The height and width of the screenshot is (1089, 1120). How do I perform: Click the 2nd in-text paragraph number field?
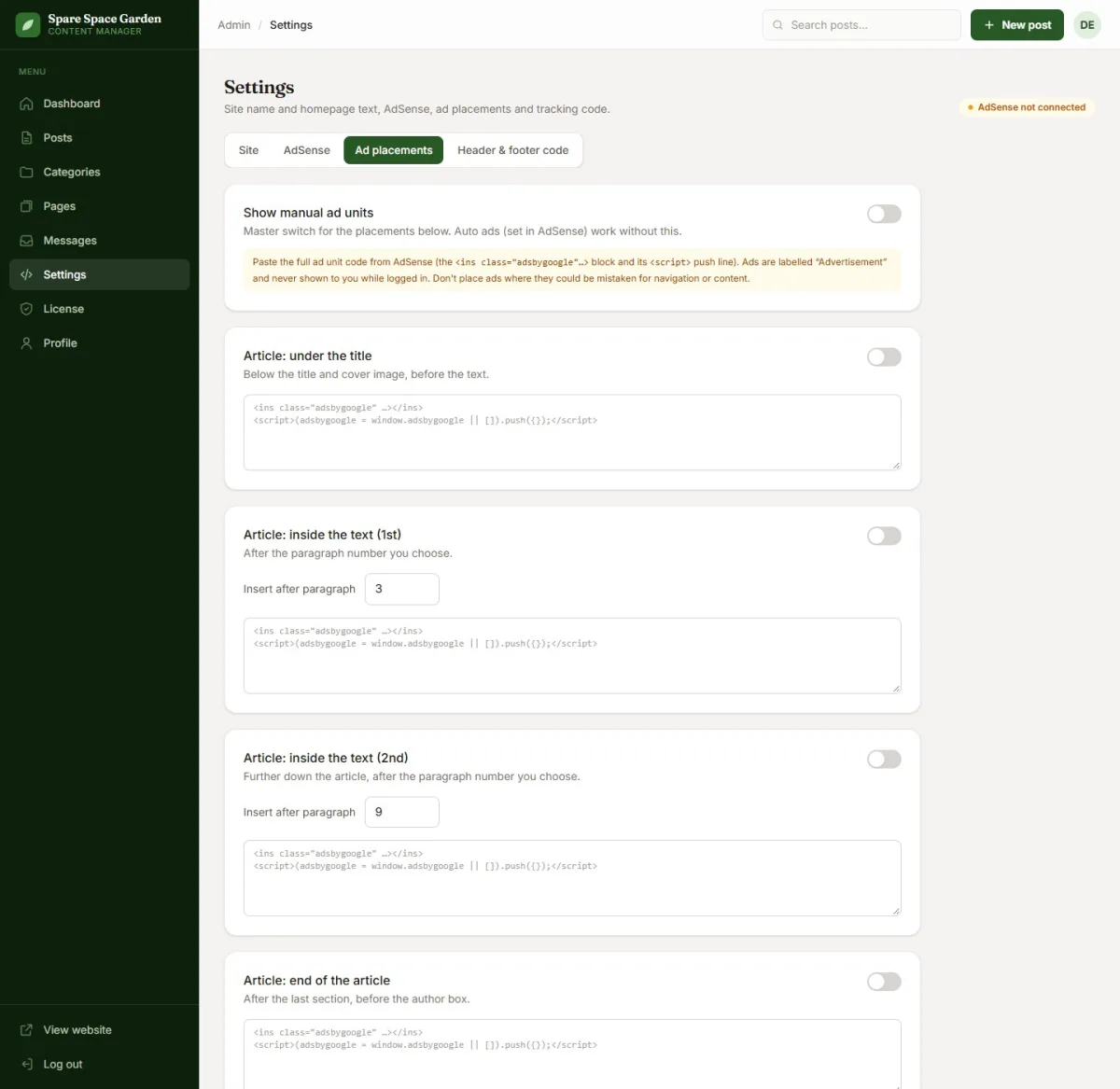402,812
